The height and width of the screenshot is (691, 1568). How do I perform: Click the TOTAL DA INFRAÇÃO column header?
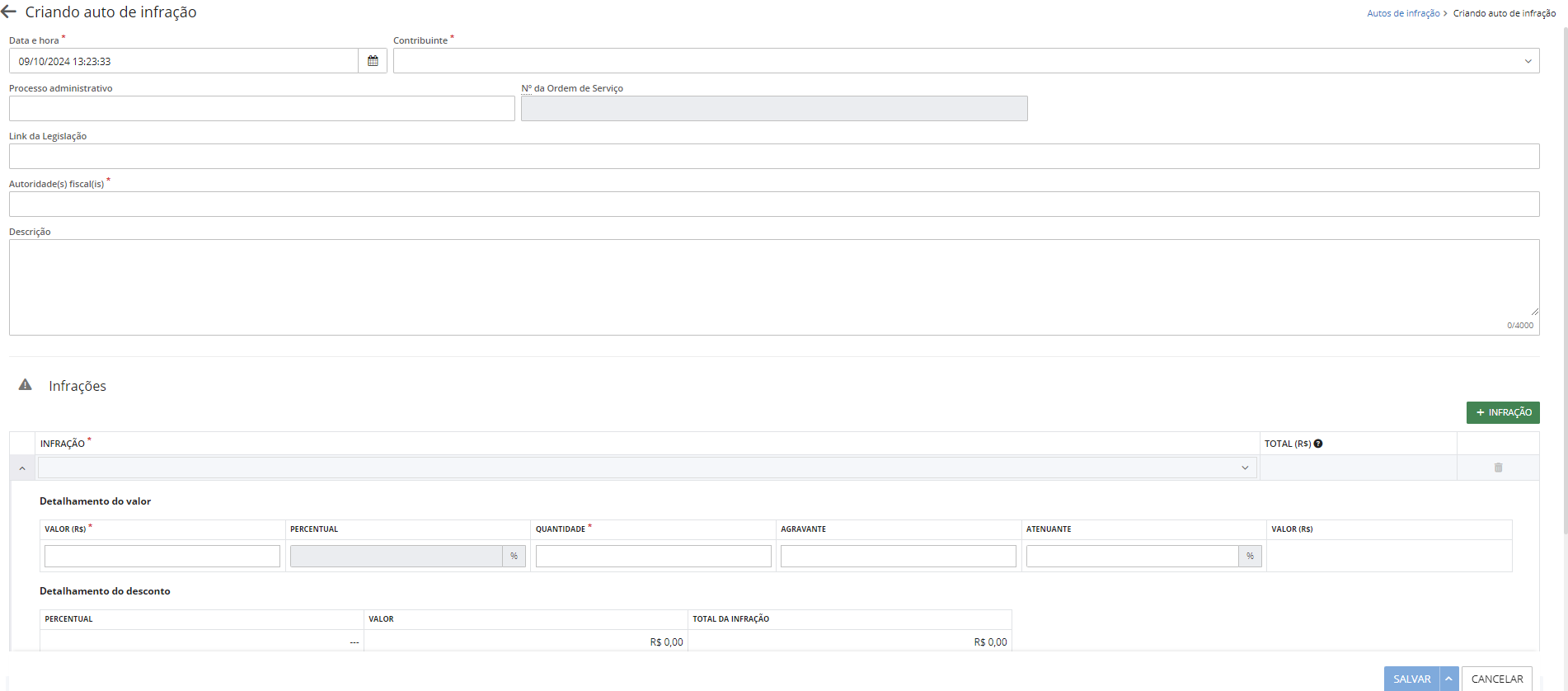pyautogui.click(x=730, y=619)
